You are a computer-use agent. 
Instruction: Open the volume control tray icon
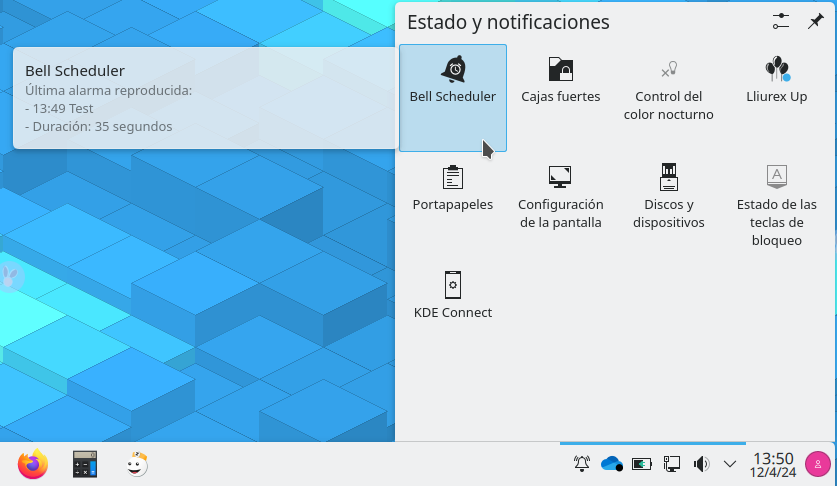701,464
